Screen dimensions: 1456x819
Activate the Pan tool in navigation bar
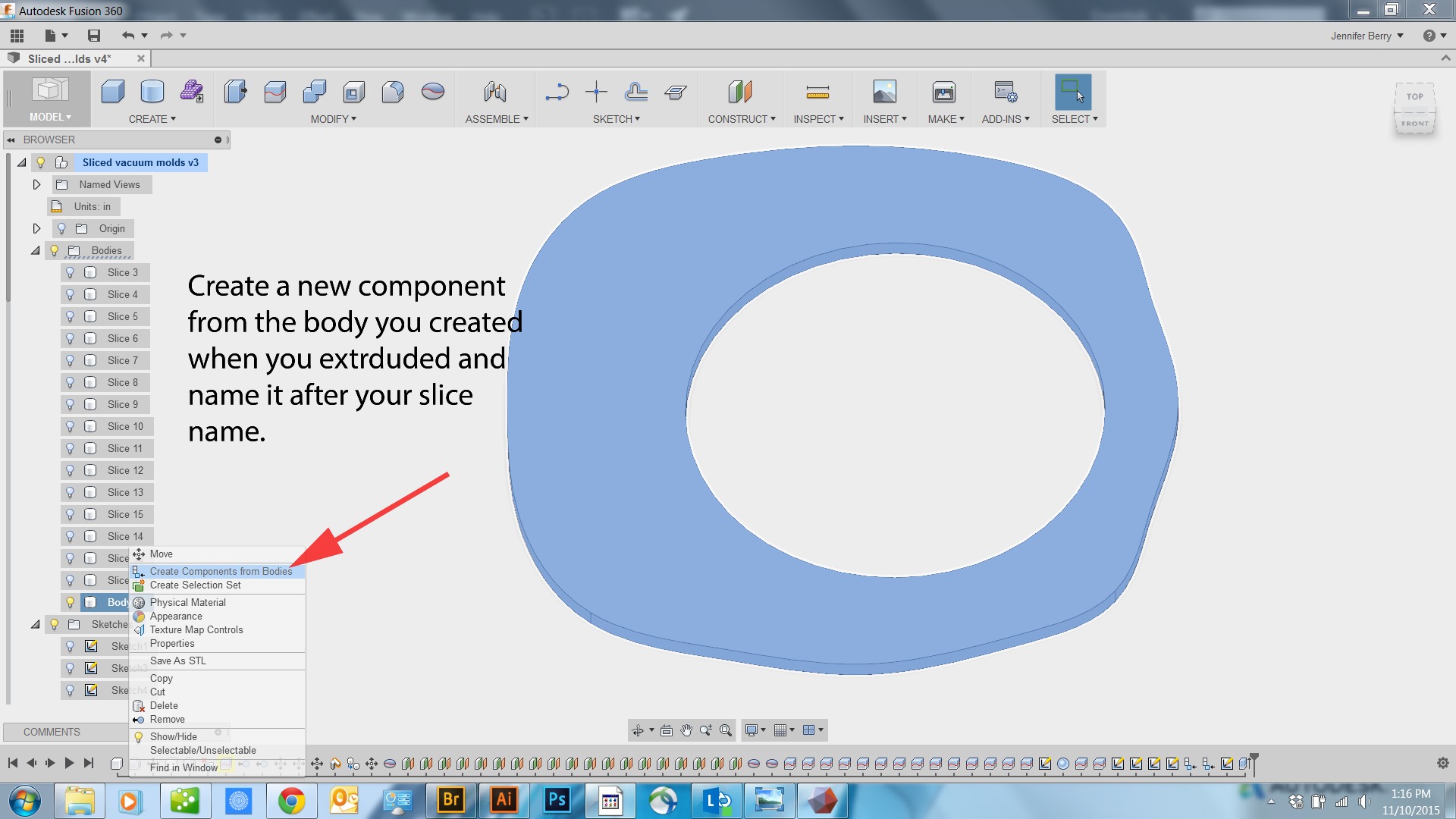(687, 730)
